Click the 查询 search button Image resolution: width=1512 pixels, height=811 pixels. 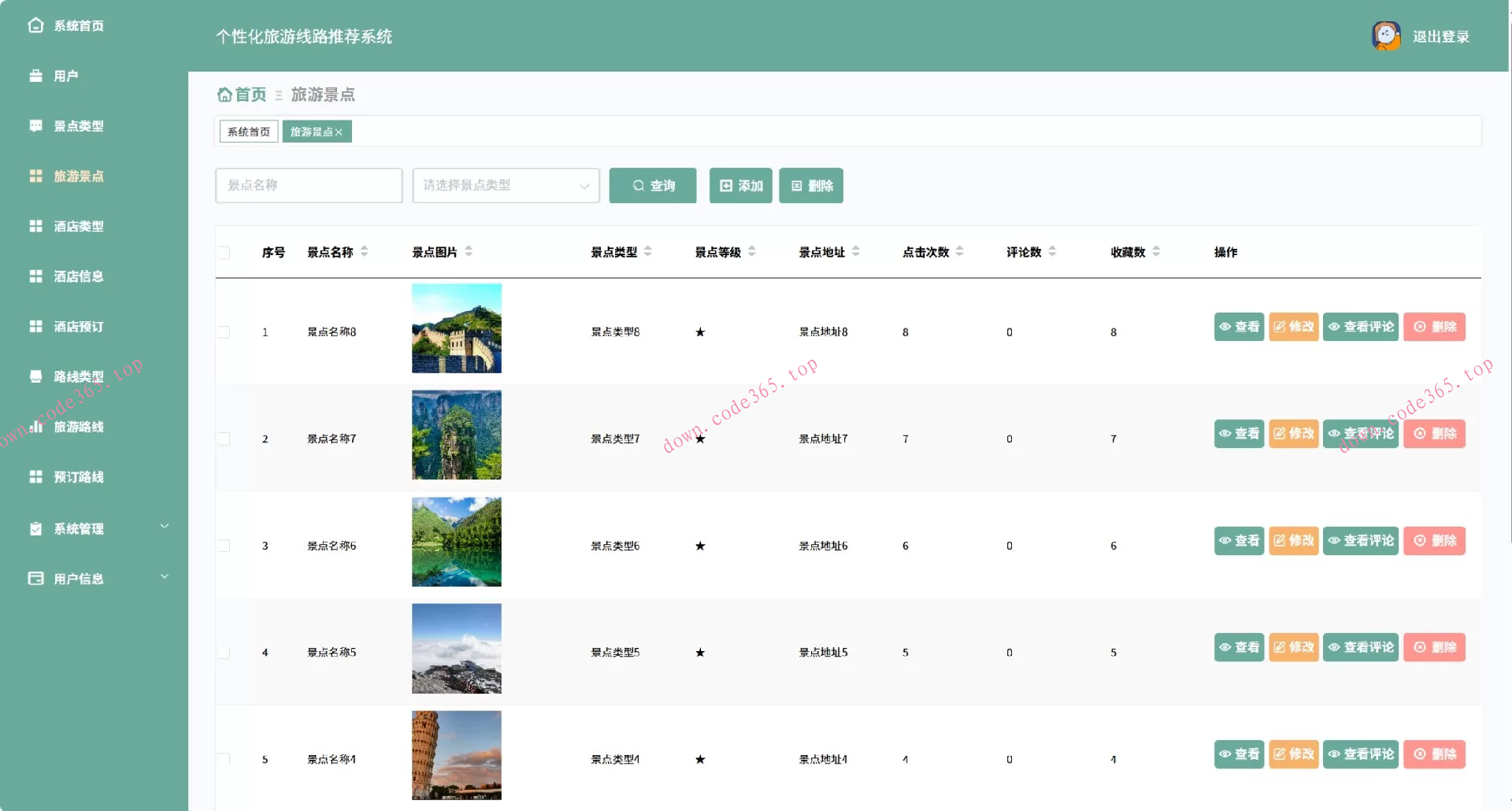tap(653, 186)
